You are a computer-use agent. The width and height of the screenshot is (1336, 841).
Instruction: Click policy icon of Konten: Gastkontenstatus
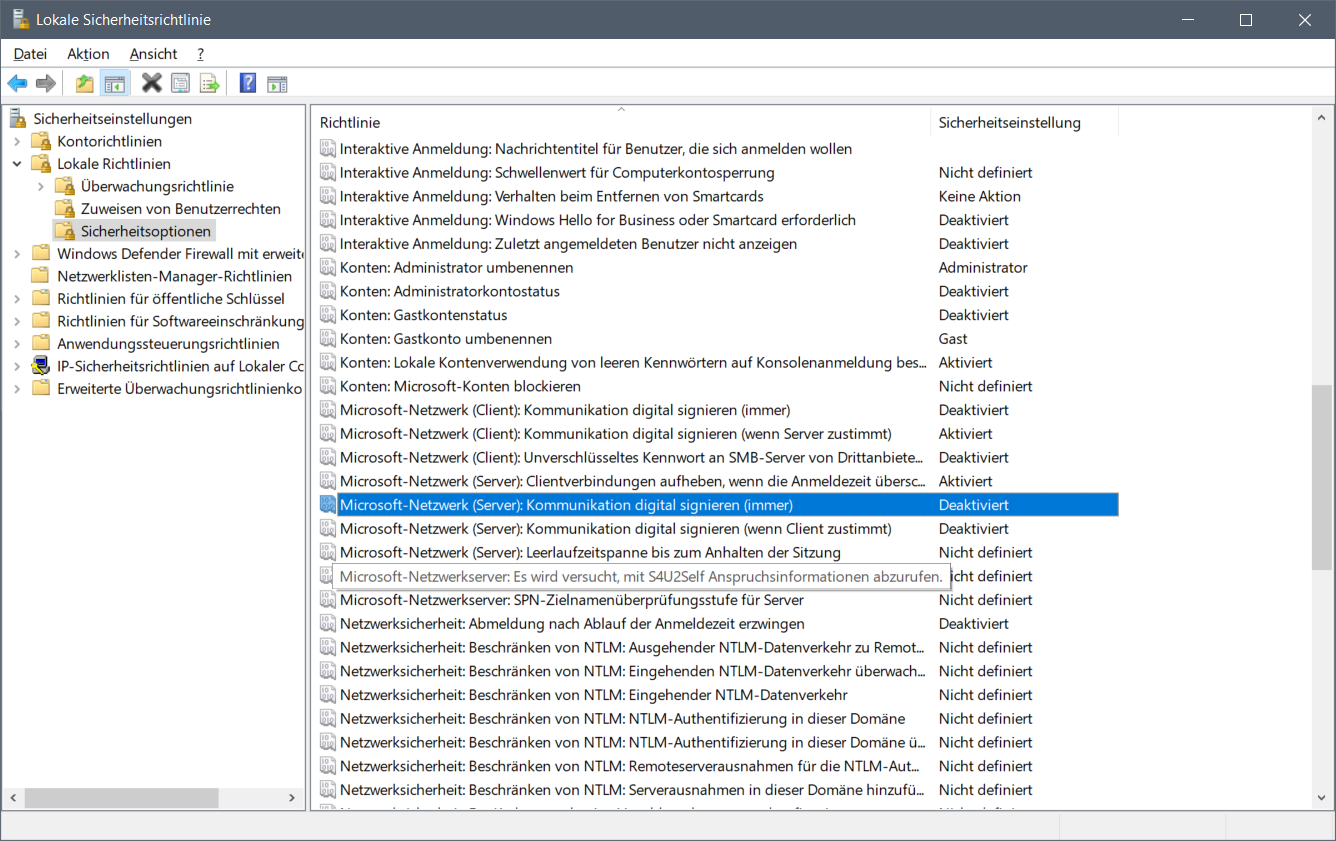tap(328, 315)
